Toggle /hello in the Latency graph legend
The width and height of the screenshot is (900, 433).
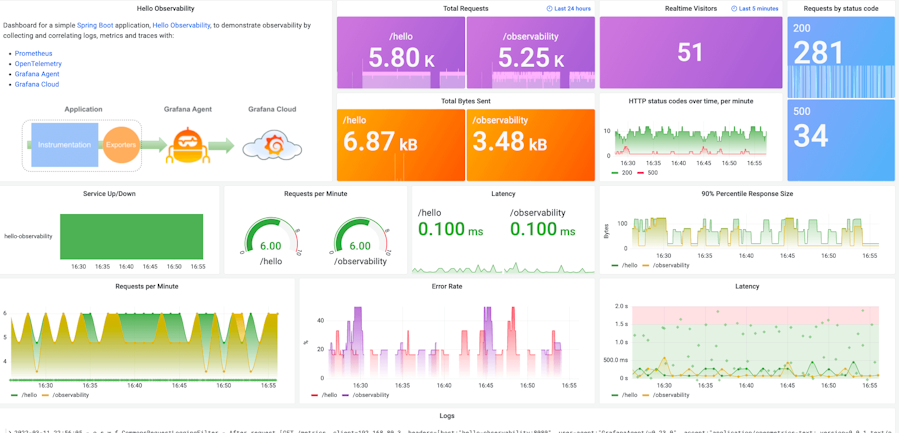(630, 395)
